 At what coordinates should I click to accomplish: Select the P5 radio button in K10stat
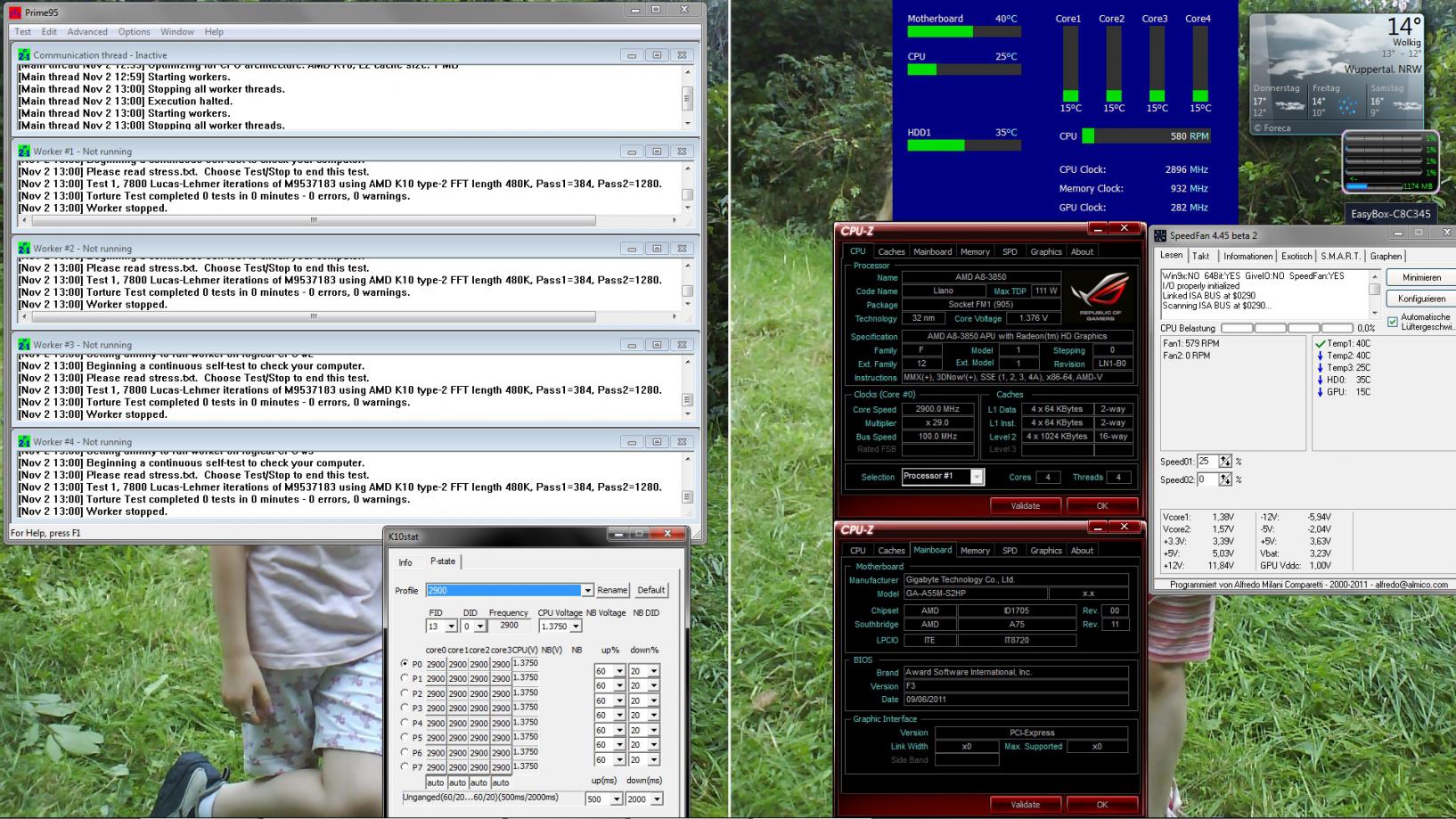[x=405, y=737]
